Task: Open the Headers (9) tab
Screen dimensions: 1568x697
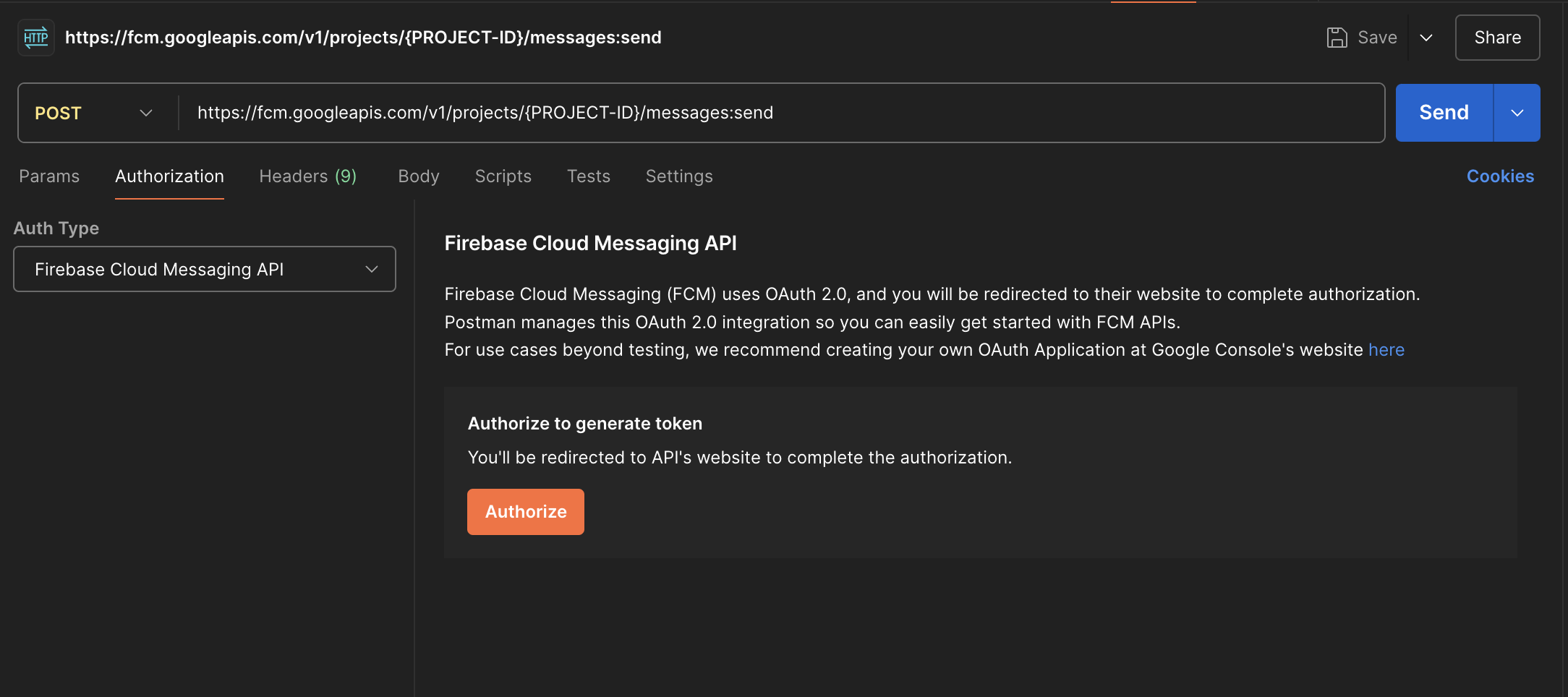Action: tap(307, 176)
